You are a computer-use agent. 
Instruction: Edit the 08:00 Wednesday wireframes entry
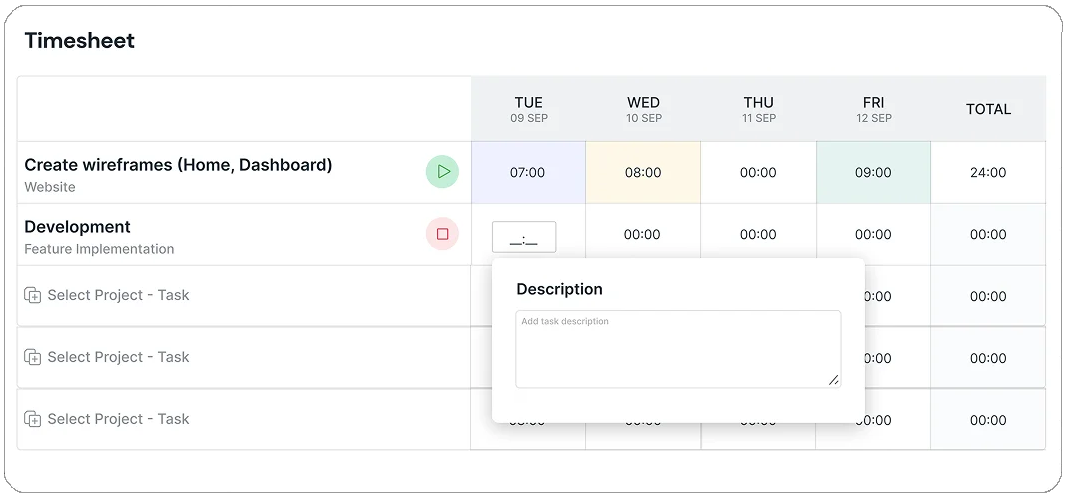point(643,173)
